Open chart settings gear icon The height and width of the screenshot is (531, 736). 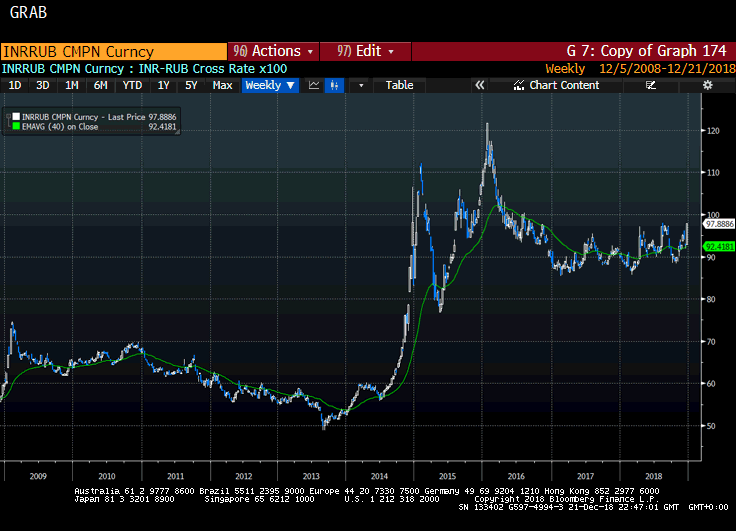click(707, 86)
